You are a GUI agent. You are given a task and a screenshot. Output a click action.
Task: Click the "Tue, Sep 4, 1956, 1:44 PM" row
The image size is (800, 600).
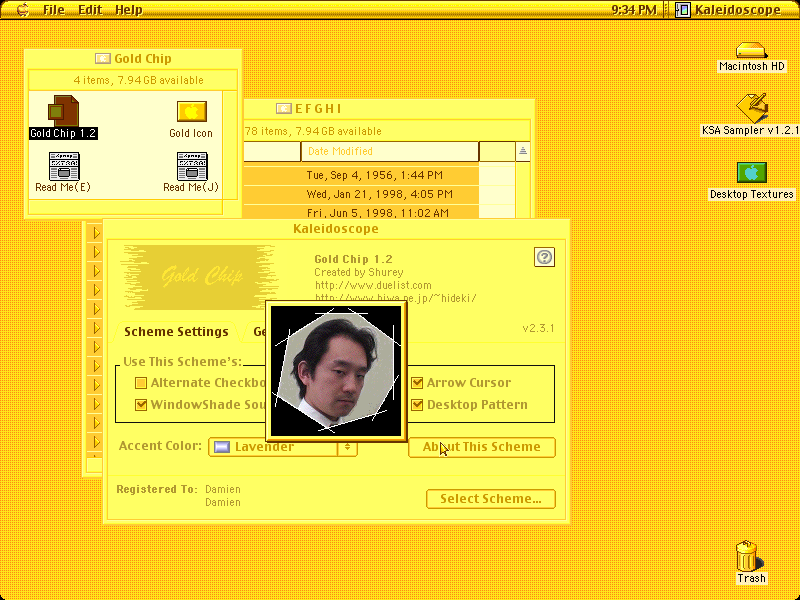(x=374, y=175)
